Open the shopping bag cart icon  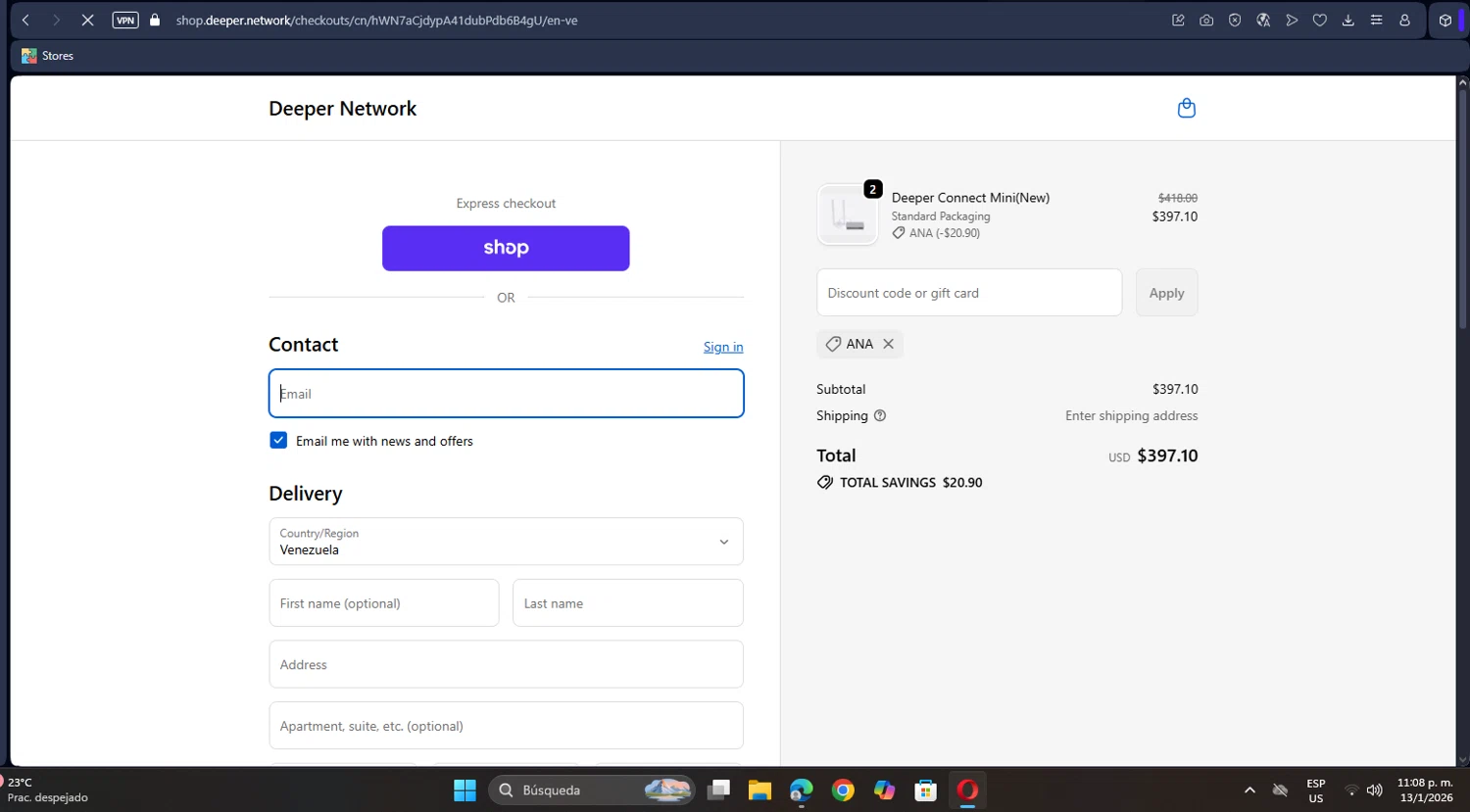coord(1186,108)
